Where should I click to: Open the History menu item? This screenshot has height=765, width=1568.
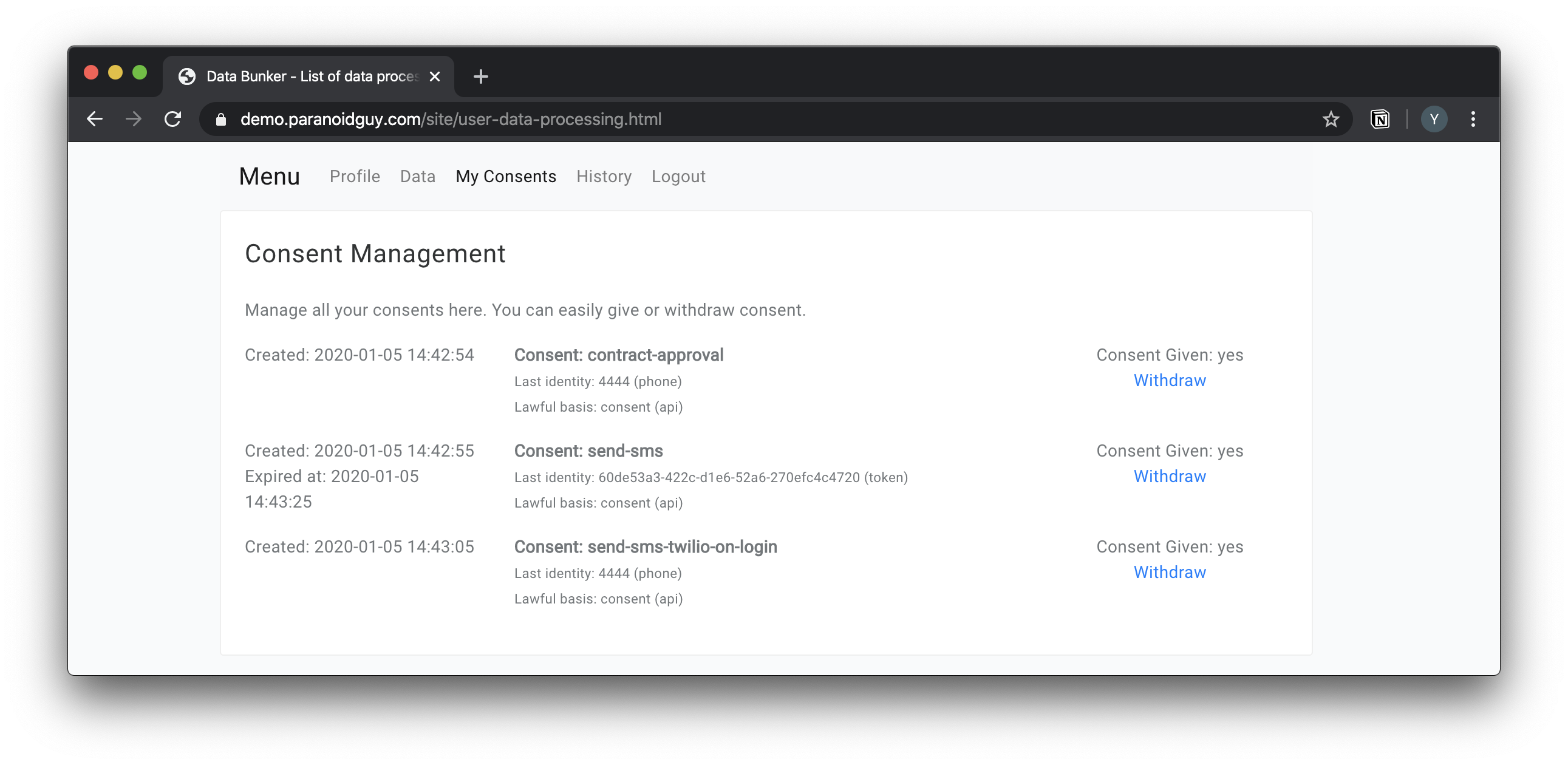click(603, 177)
